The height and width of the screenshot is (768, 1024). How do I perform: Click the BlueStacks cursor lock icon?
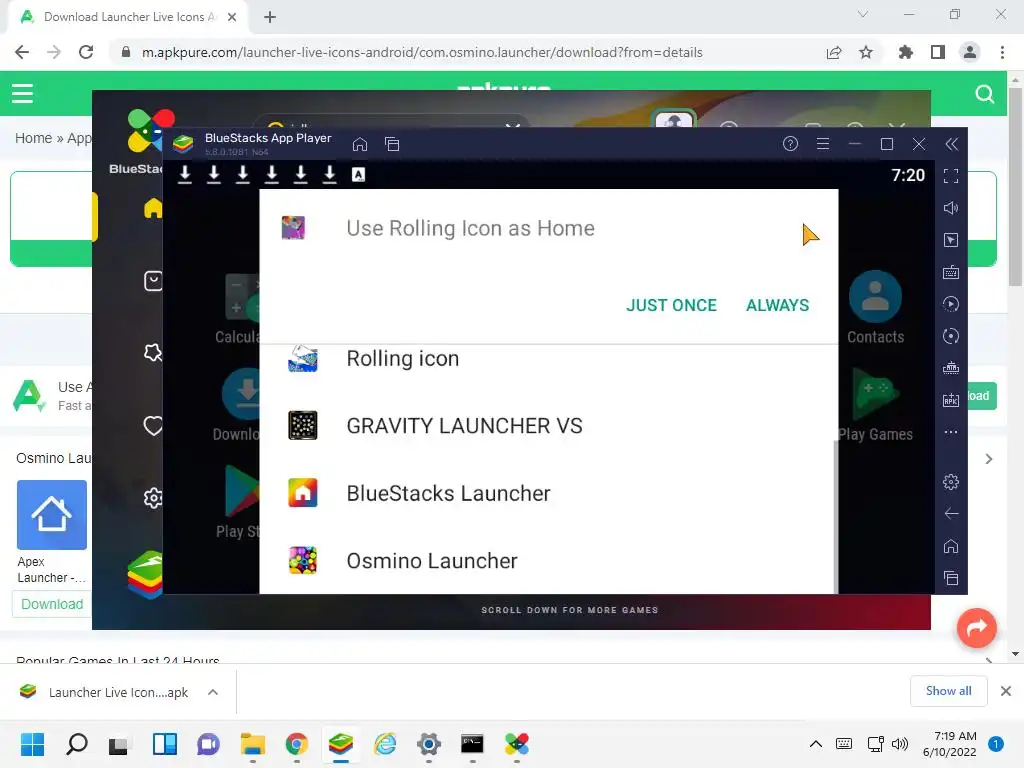[x=951, y=240]
